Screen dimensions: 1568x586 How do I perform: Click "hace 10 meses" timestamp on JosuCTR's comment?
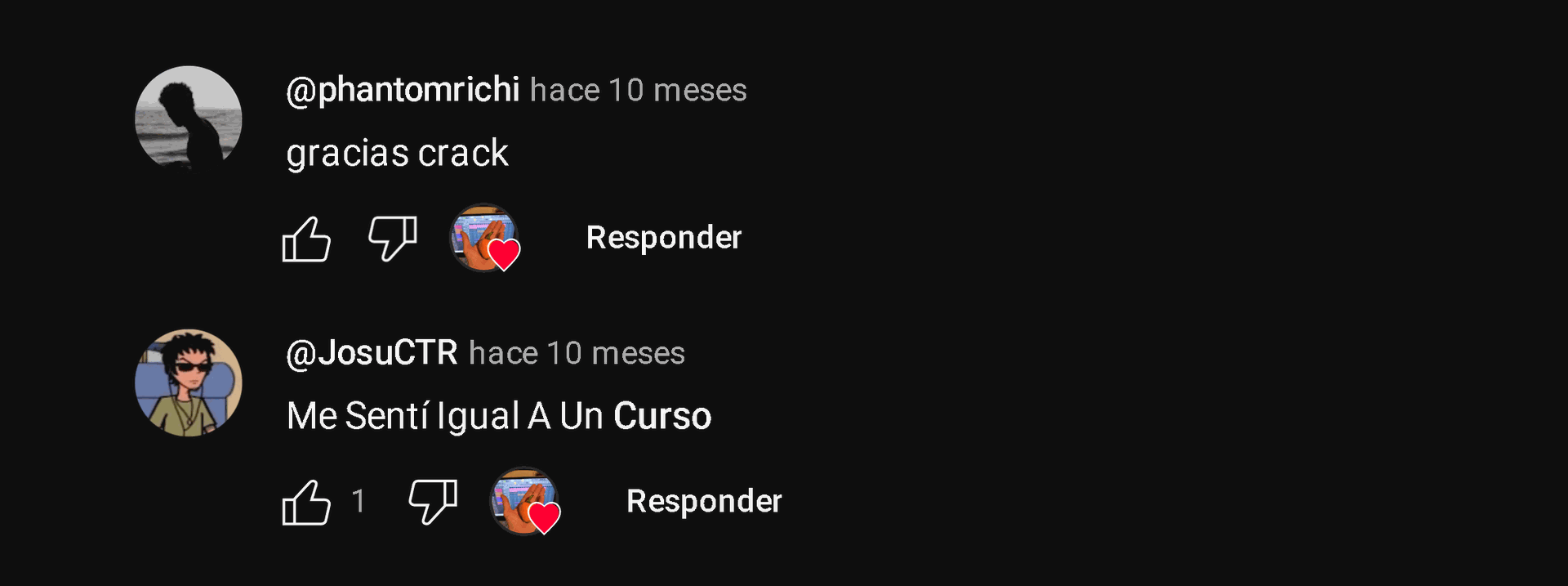coord(577,353)
